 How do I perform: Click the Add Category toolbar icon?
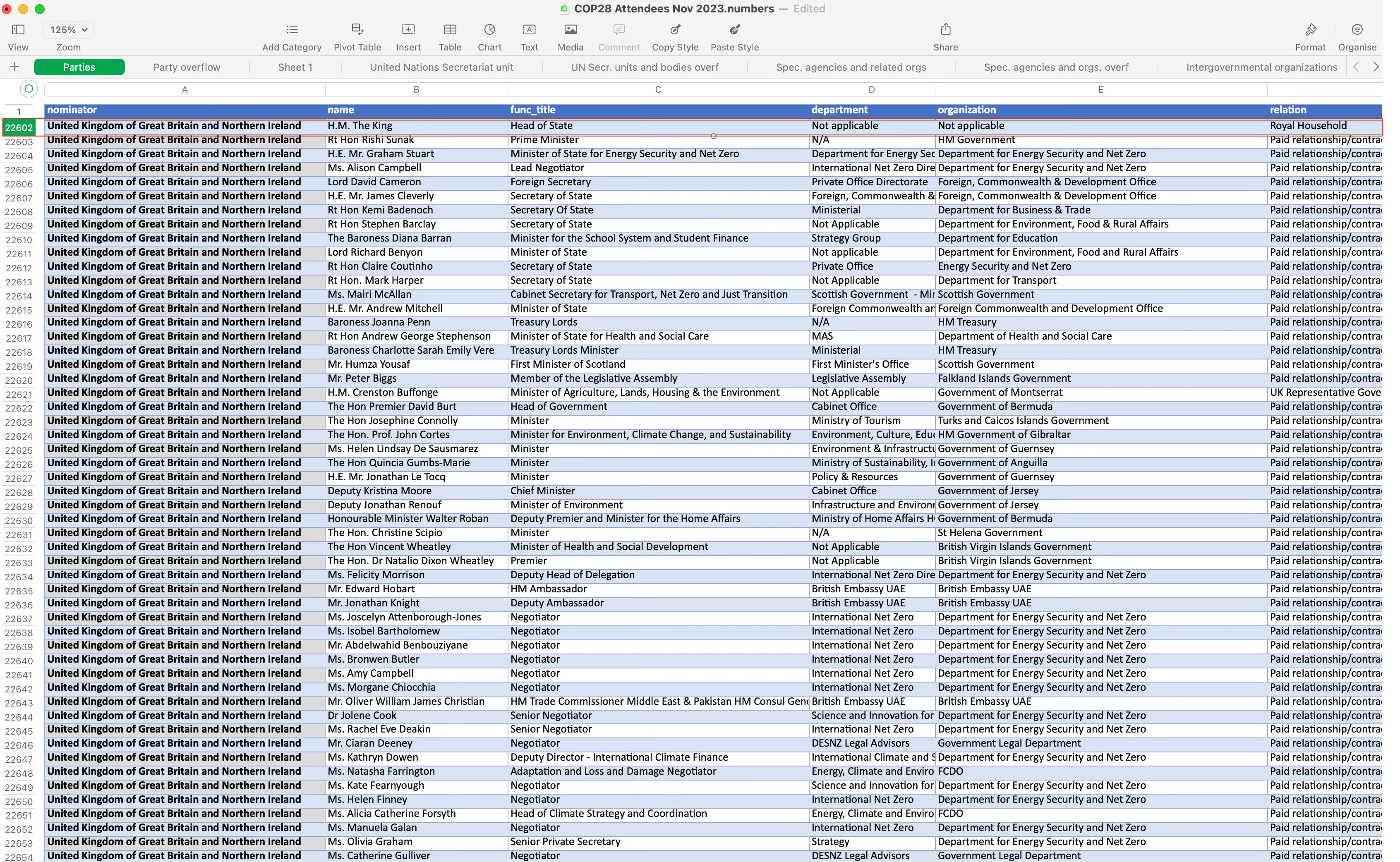click(291, 30)
